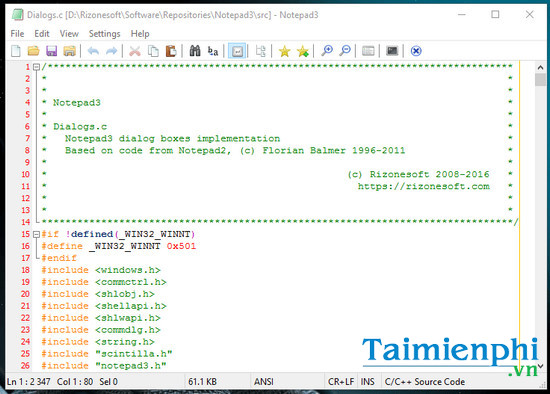Click the #include <windows.h> line

pos(101,270)
